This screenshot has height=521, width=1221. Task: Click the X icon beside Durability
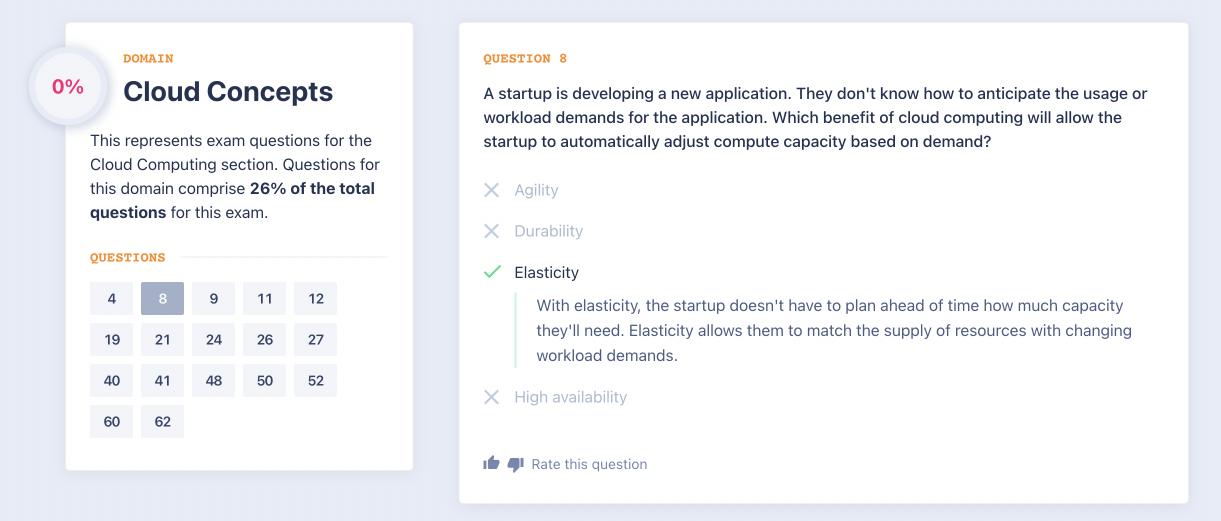click(491, 231)
